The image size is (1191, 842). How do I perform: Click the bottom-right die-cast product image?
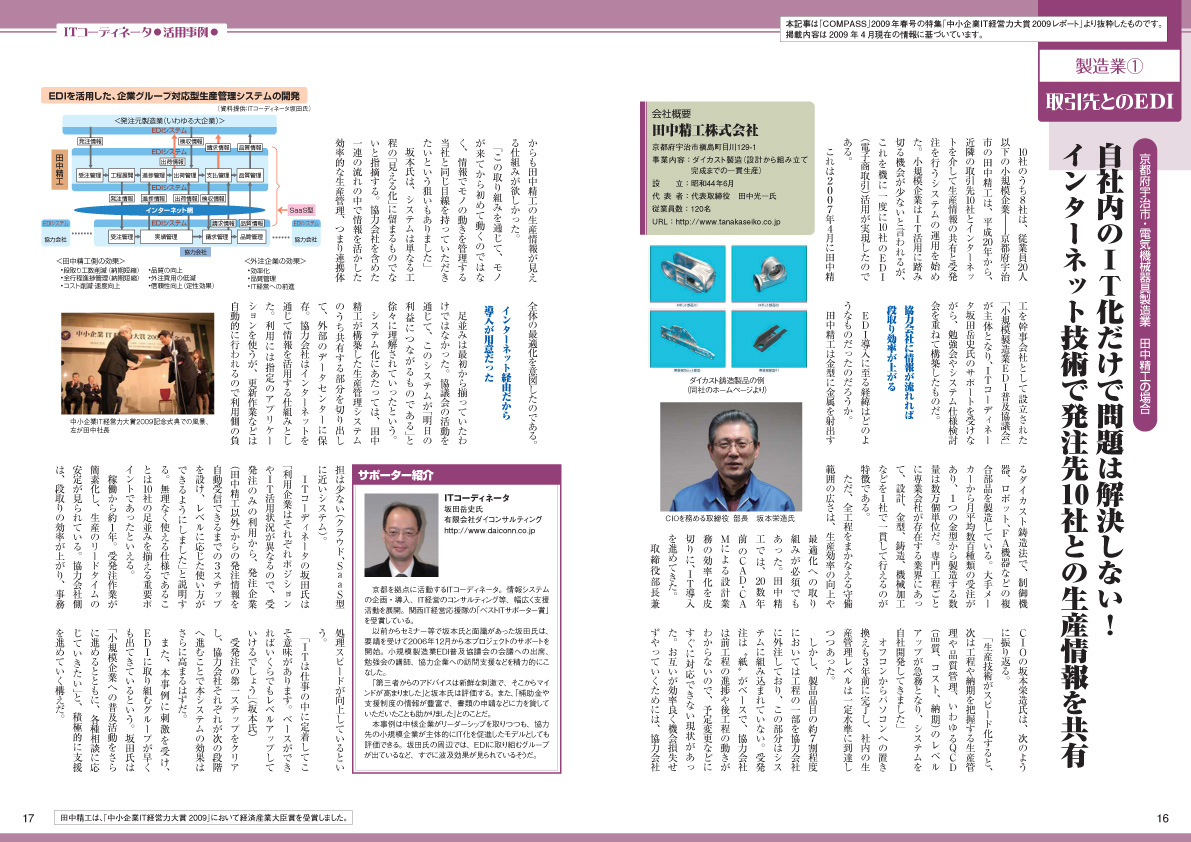(769, 339)
